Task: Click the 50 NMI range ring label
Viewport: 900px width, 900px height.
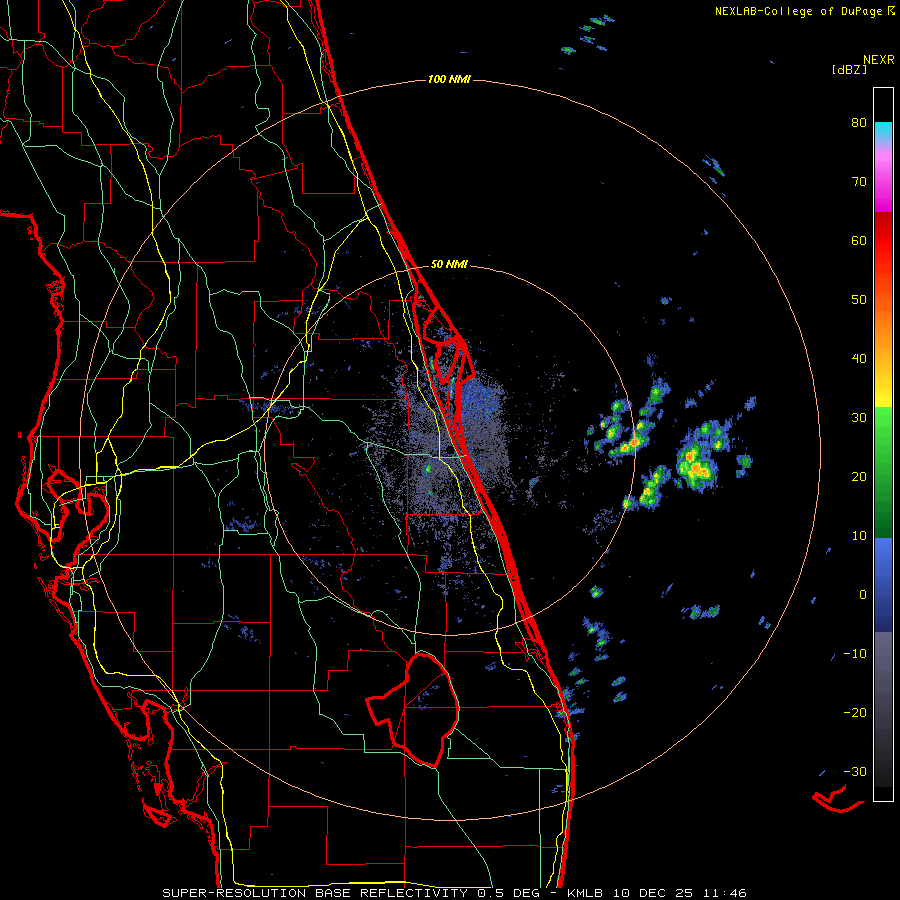Action: 449,265
